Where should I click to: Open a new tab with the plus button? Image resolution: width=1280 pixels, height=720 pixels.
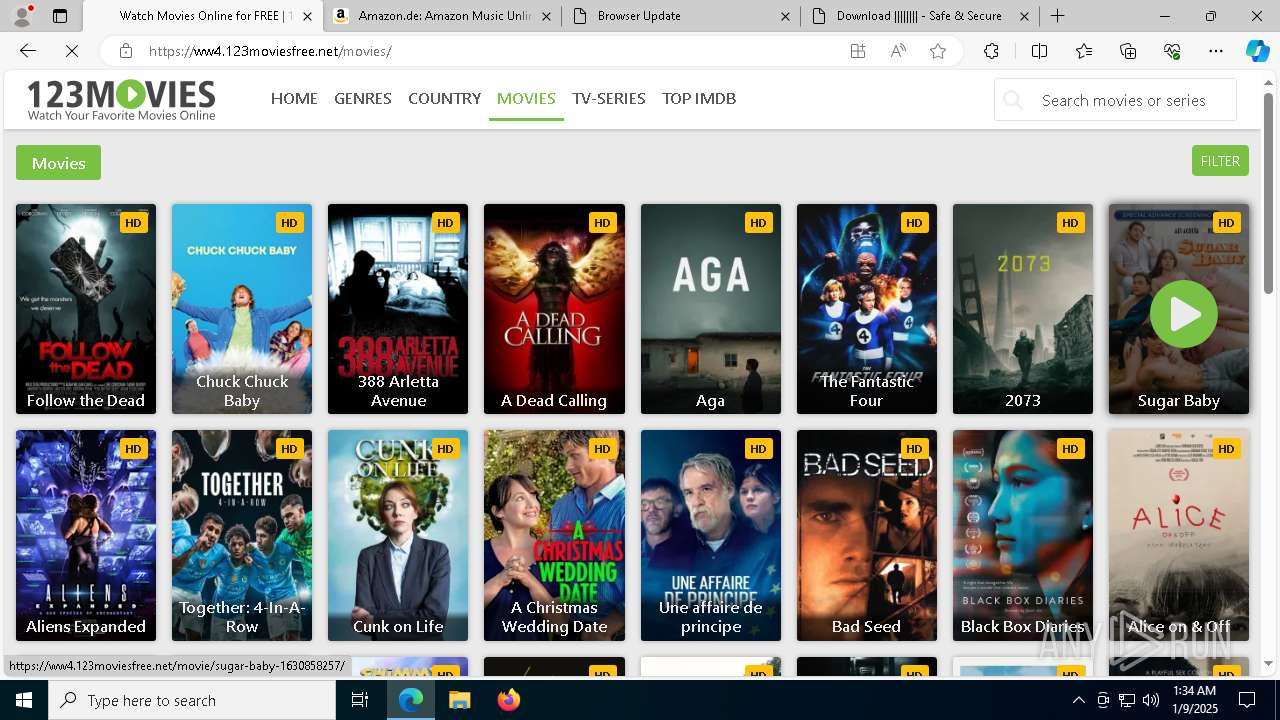click(1057, 16)
